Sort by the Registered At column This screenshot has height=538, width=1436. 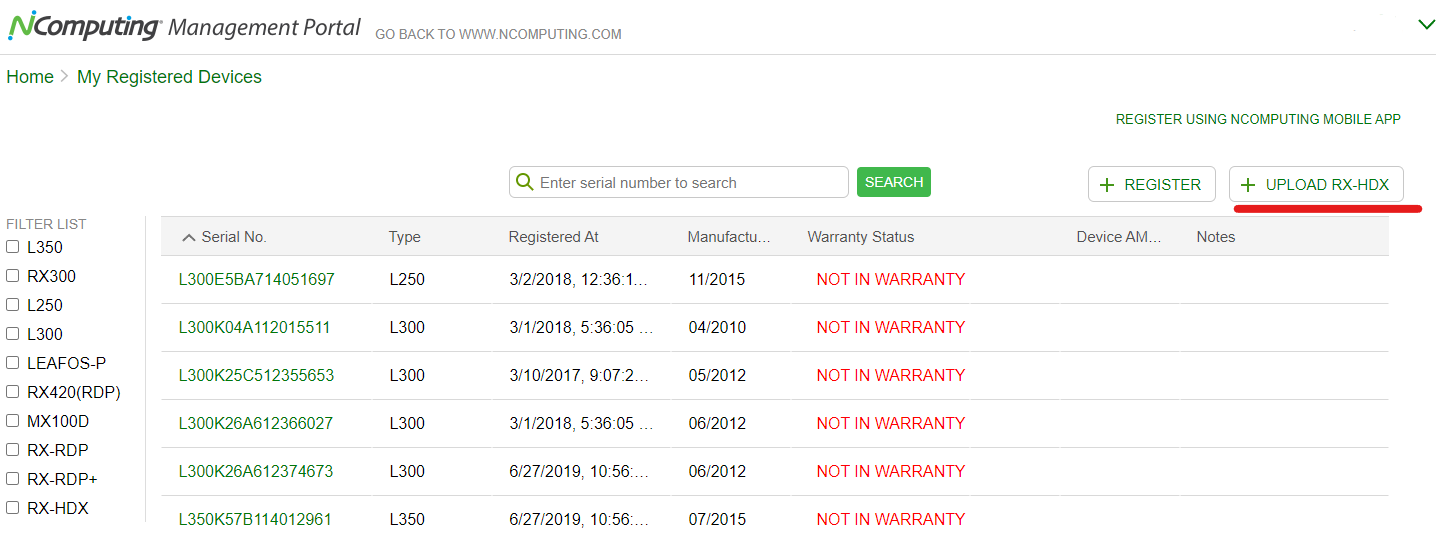click(553, 237)
